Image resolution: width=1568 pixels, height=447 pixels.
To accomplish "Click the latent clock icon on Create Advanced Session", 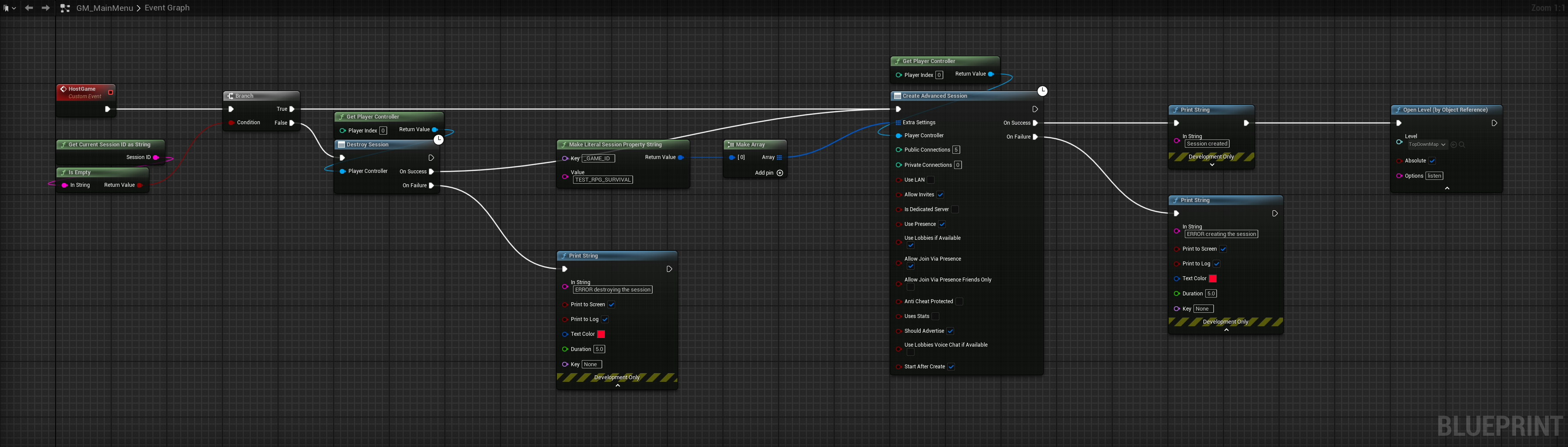I will [x=1042, y=91].
